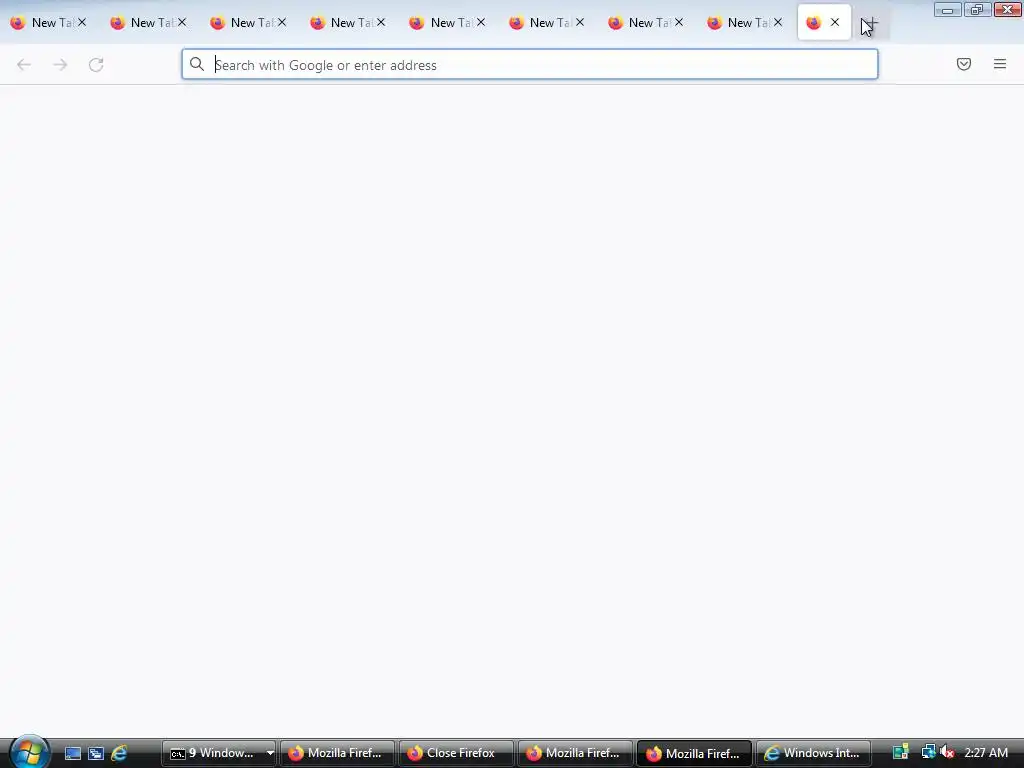Restore down the Firefox window
The image size is (1024, 768).
coord(977,10)
